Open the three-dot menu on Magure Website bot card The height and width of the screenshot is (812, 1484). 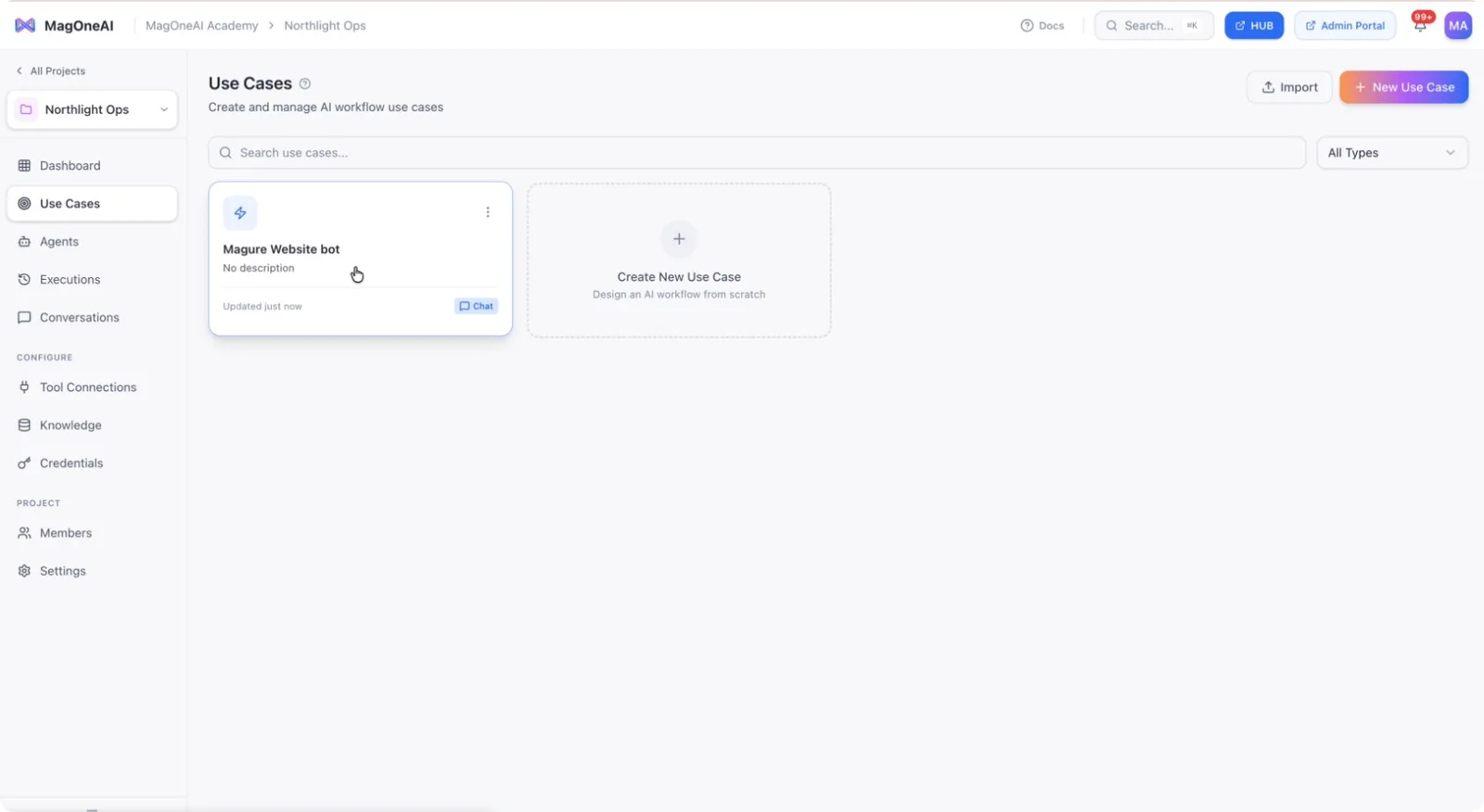pyautogui.click(x=488, y=212)
